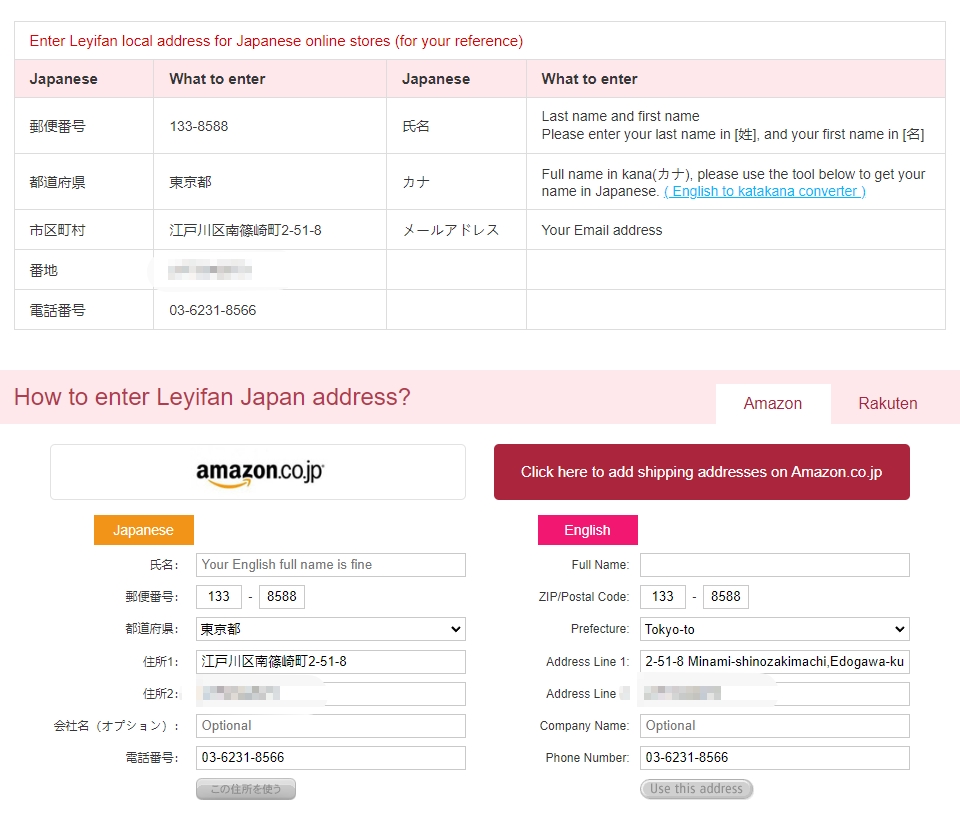Click the この住所を使う button
This screenshot has height=836, width=960.
point(246,789)
